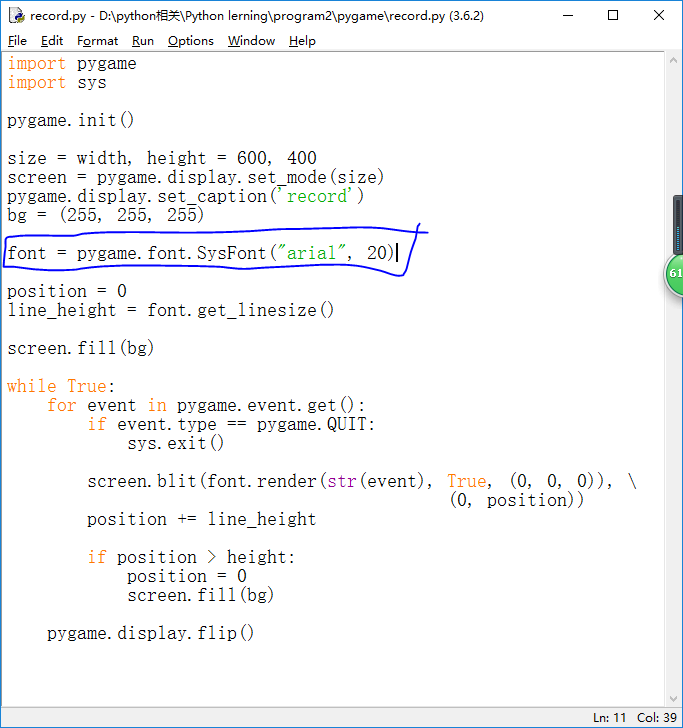Show the Options menu
Image resolution: width=683 pixels, height=728 pixels.
[x=190, y=41]
